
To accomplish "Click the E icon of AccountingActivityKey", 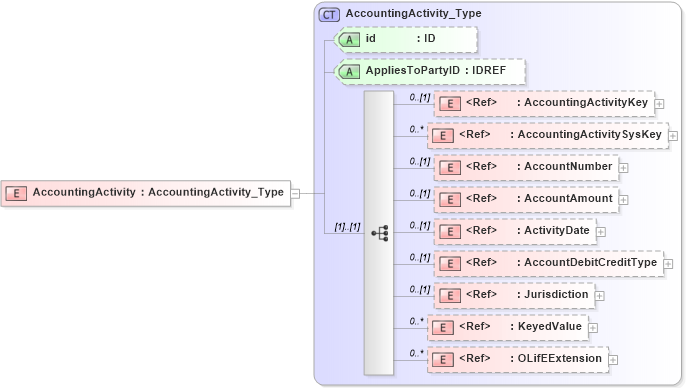I will tap(450, 104).
